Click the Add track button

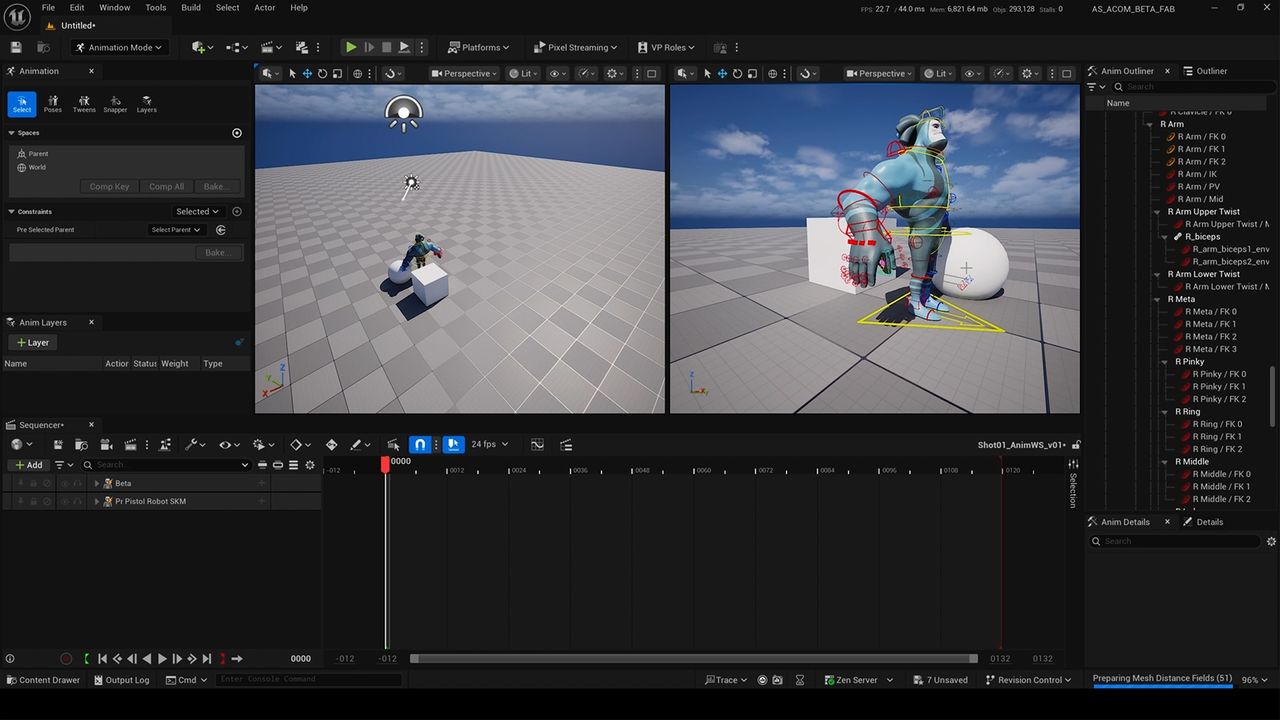pyautogui.click(x=28, y=465)
